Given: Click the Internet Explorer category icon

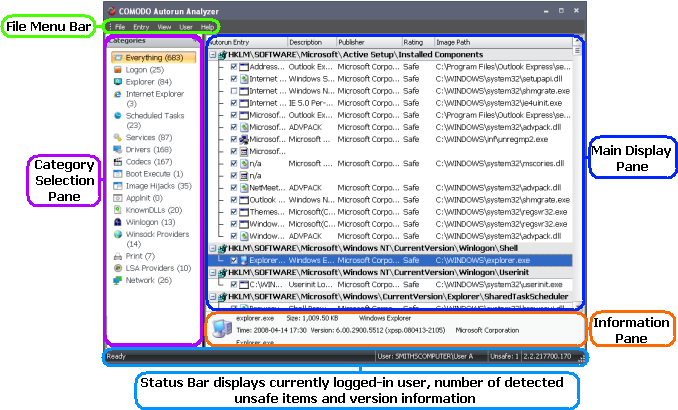Looking at the screenshot, I should pyautogui.click(x=118, y=94).
